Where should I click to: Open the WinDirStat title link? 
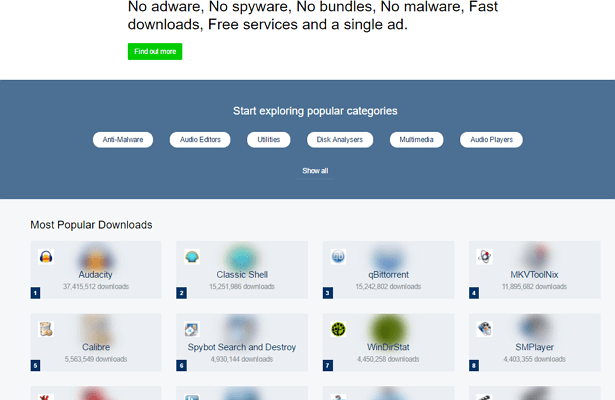pyautogui.click(x=388, y=347)
